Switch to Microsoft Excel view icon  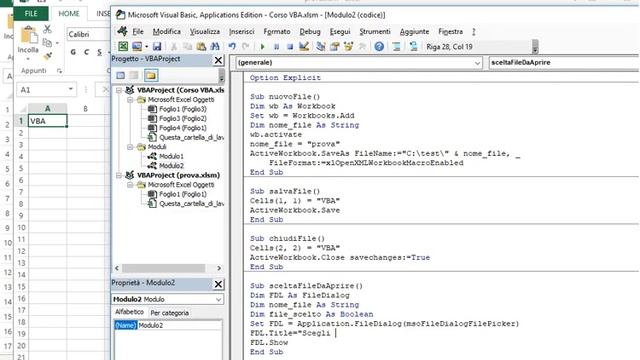click(123, 47)
